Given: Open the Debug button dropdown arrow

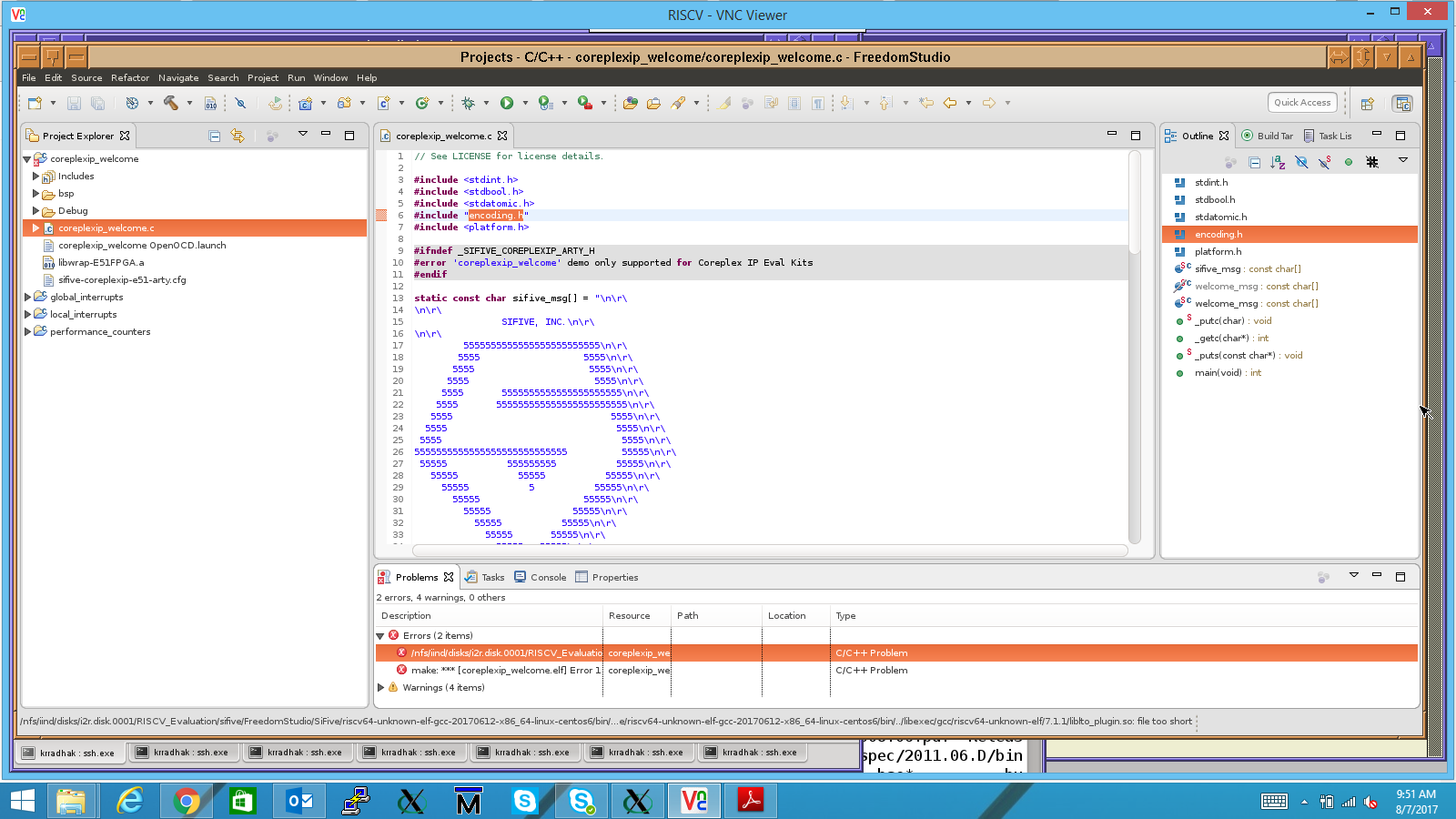Looking at the screenshot, I should 486,103.
